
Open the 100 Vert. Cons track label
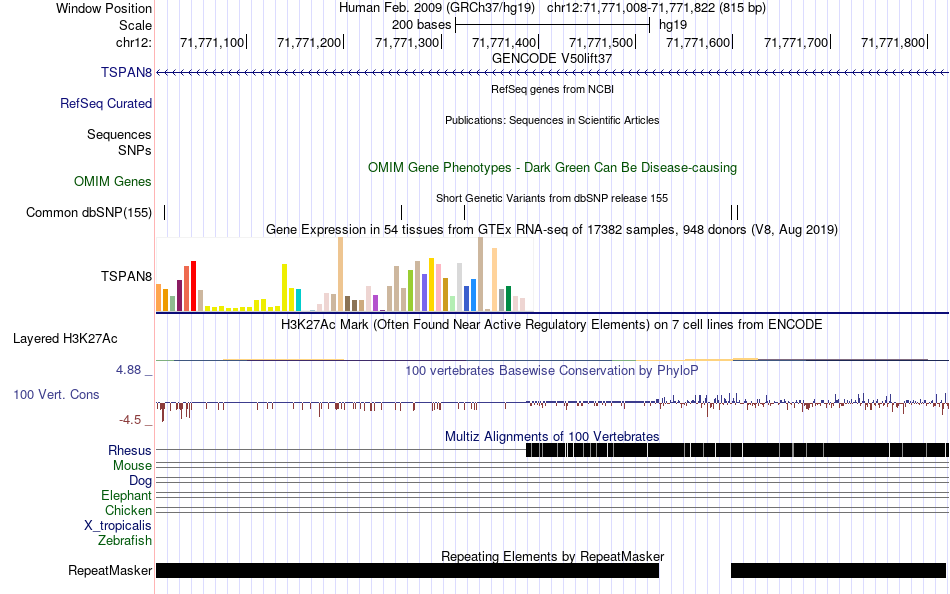(56, 395)
